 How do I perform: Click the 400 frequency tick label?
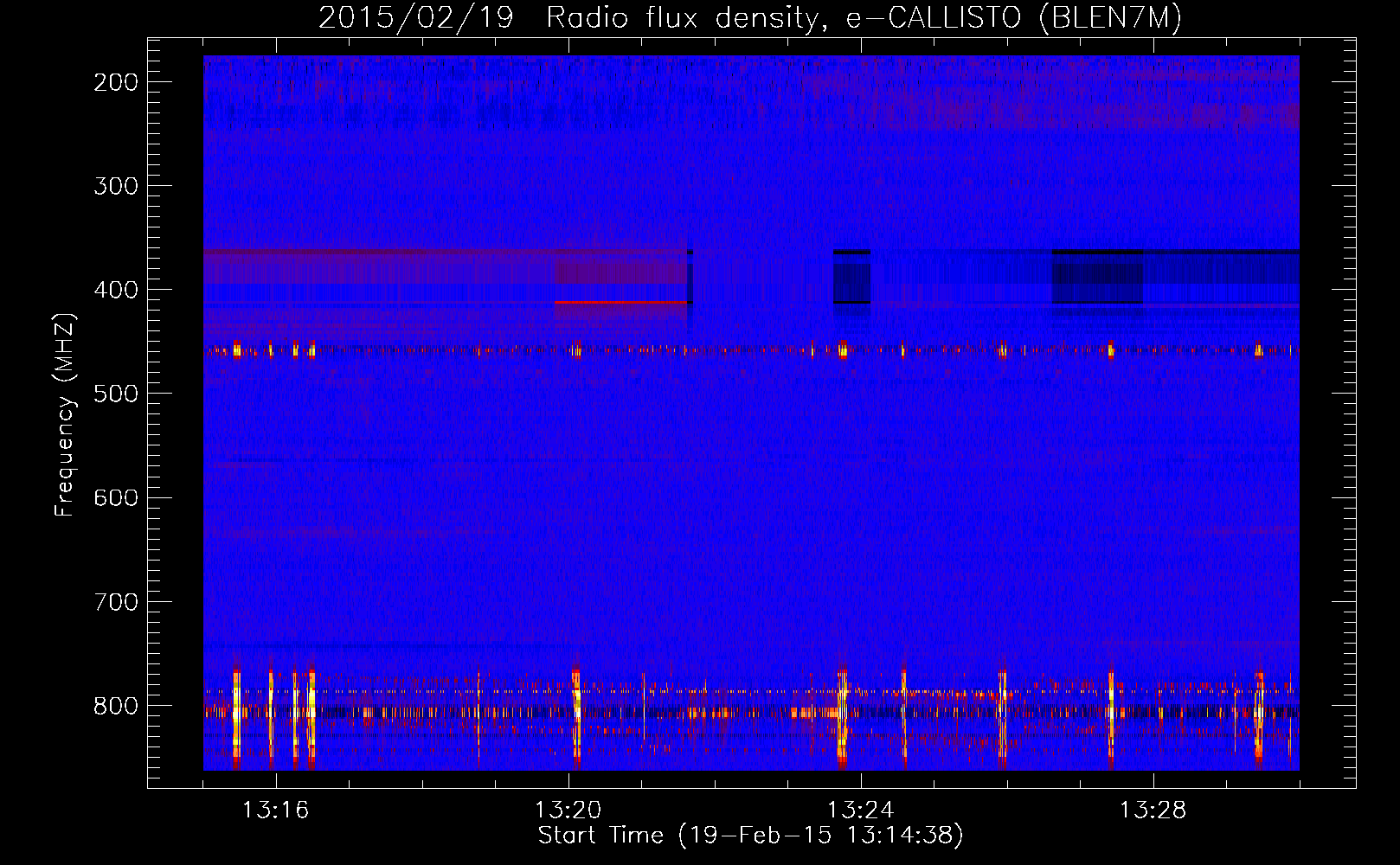(116, 290)
